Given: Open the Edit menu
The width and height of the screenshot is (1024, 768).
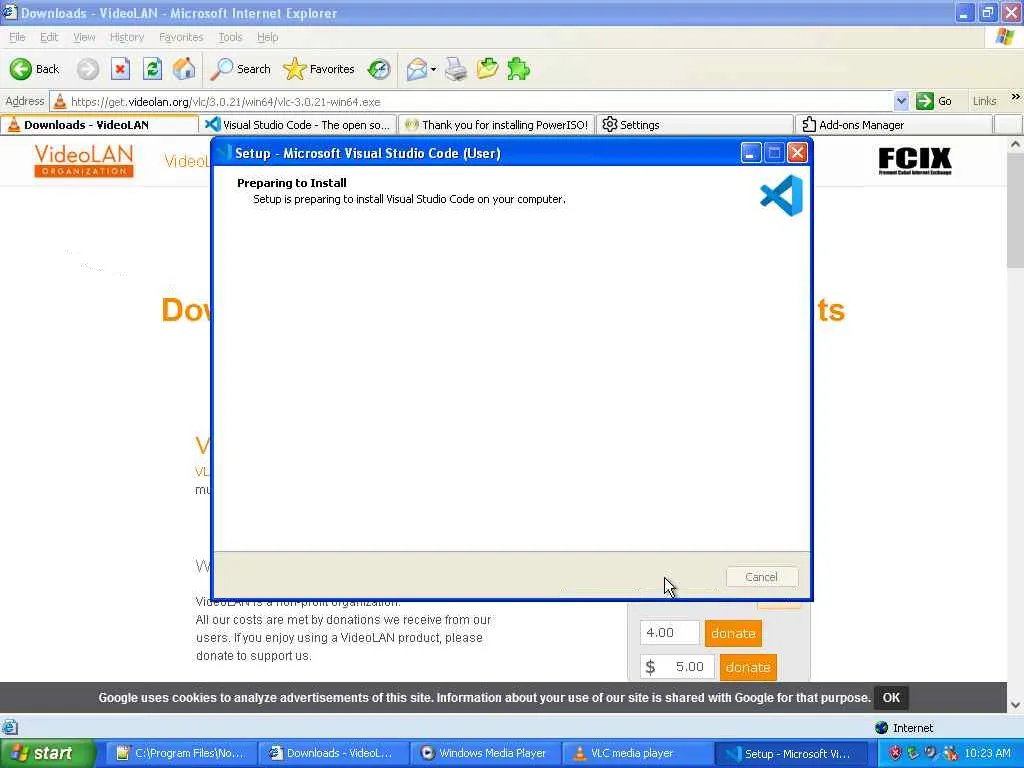Looking at the screenshot, I should pyautogui.click(x=49, y=37).
